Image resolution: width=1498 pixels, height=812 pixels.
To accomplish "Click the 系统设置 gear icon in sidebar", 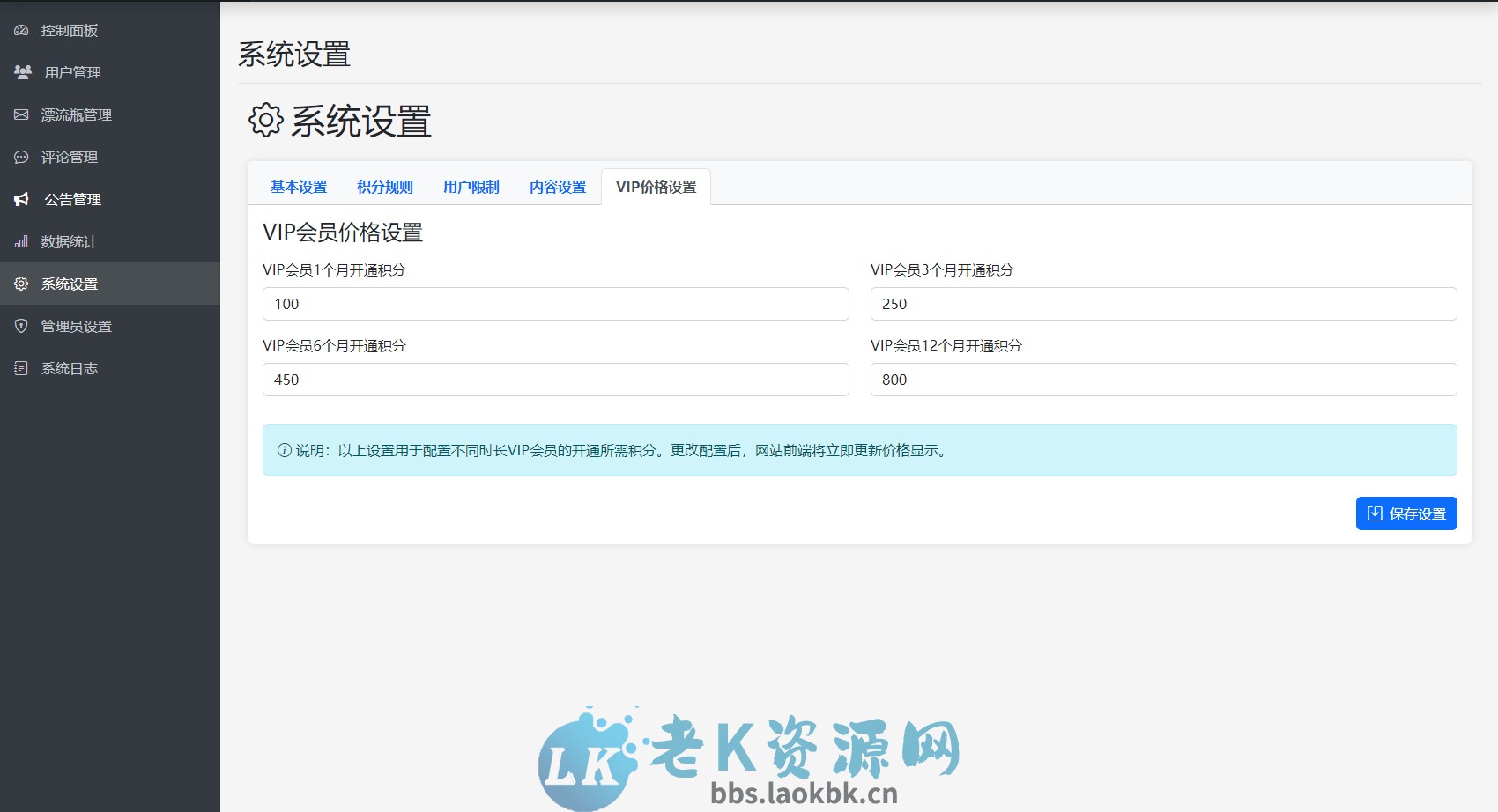I will (21, 284).
